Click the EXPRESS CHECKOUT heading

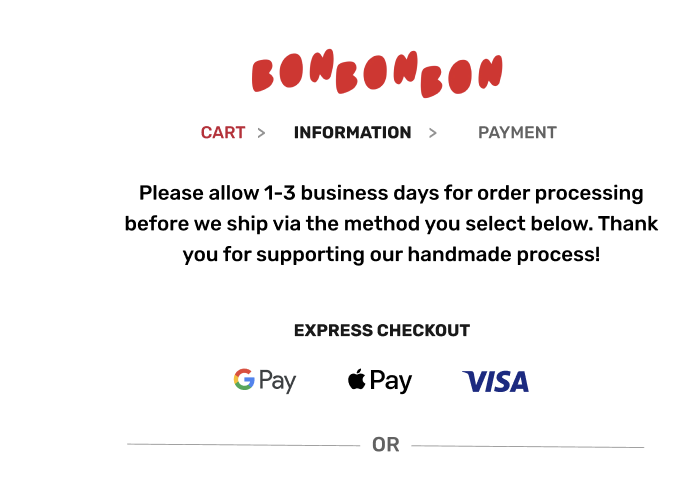[382, 330]
